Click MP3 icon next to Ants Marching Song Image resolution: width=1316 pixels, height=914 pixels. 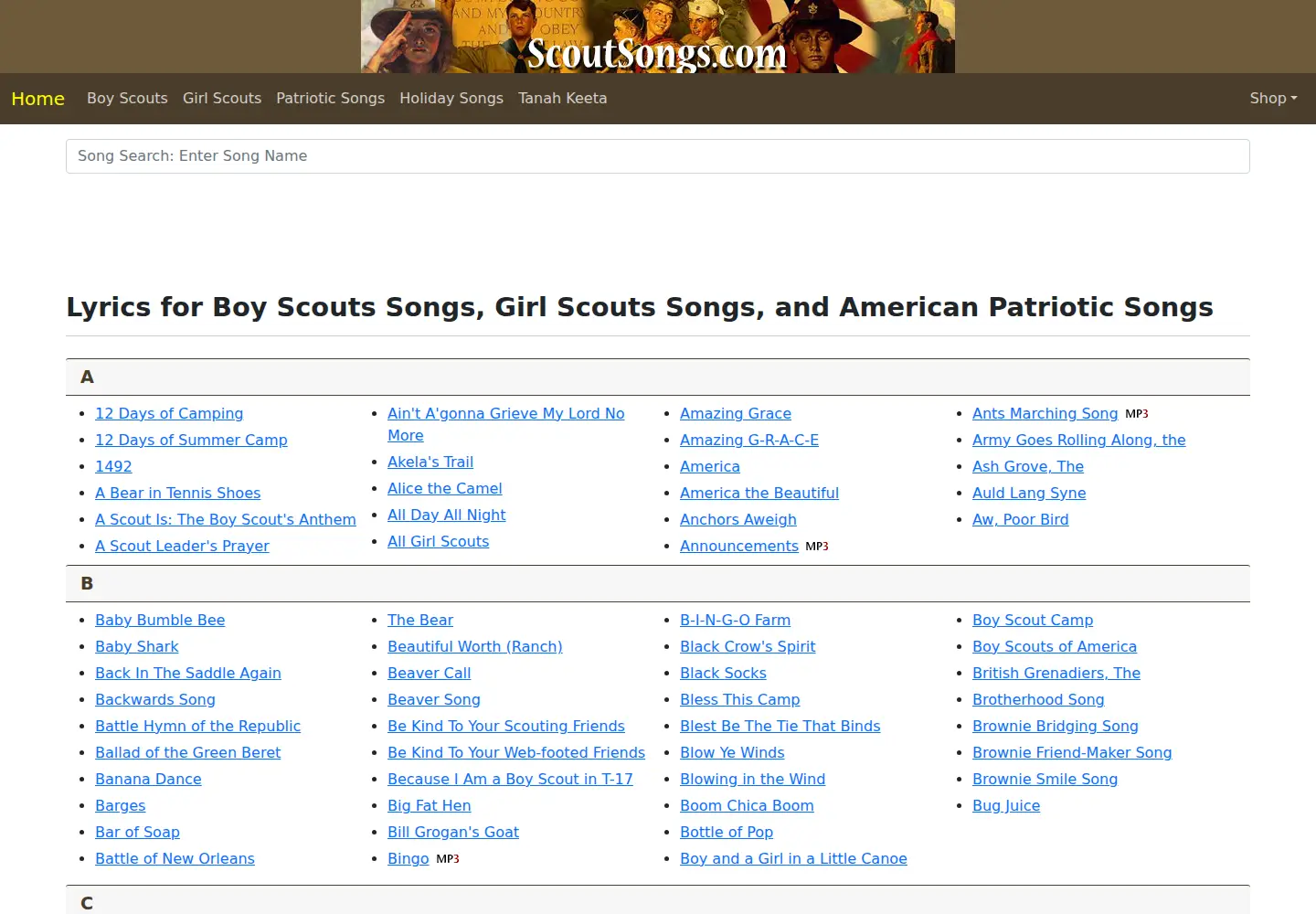click(1137, 414)
